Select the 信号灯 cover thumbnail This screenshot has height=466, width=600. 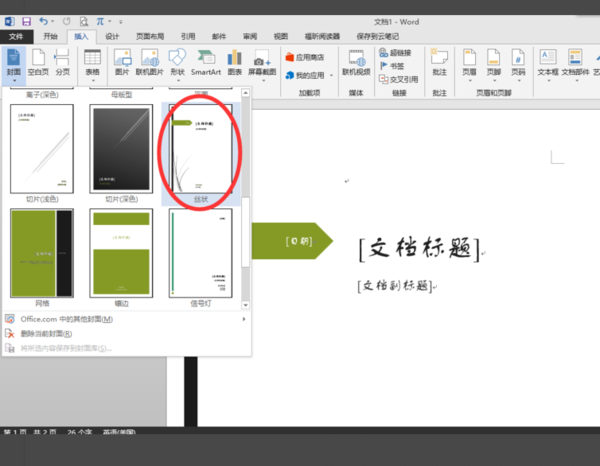201,253
